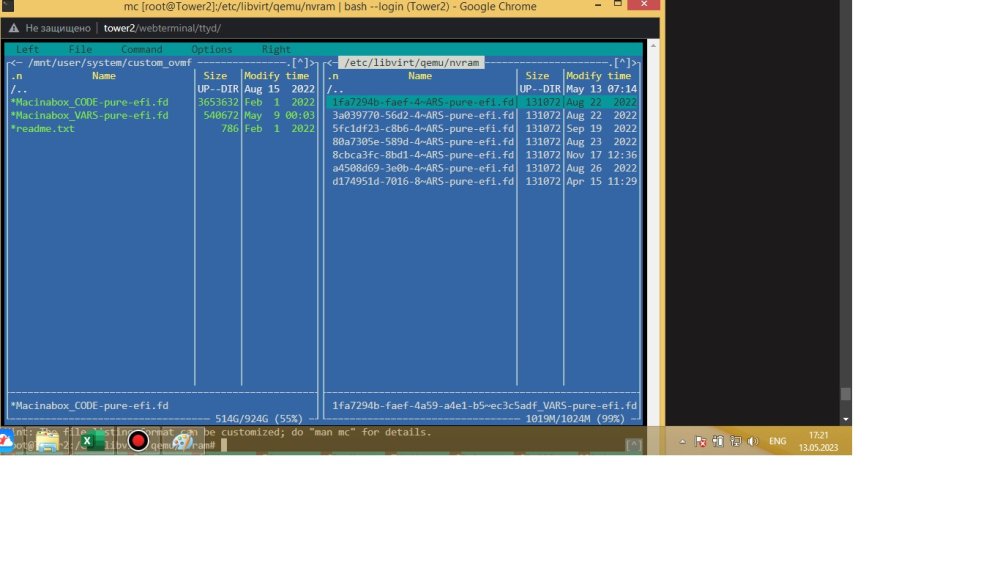This screenshot has width=1000, height=563.
Task: Open the Options menu in mc
Action: (x=212, y=49)
